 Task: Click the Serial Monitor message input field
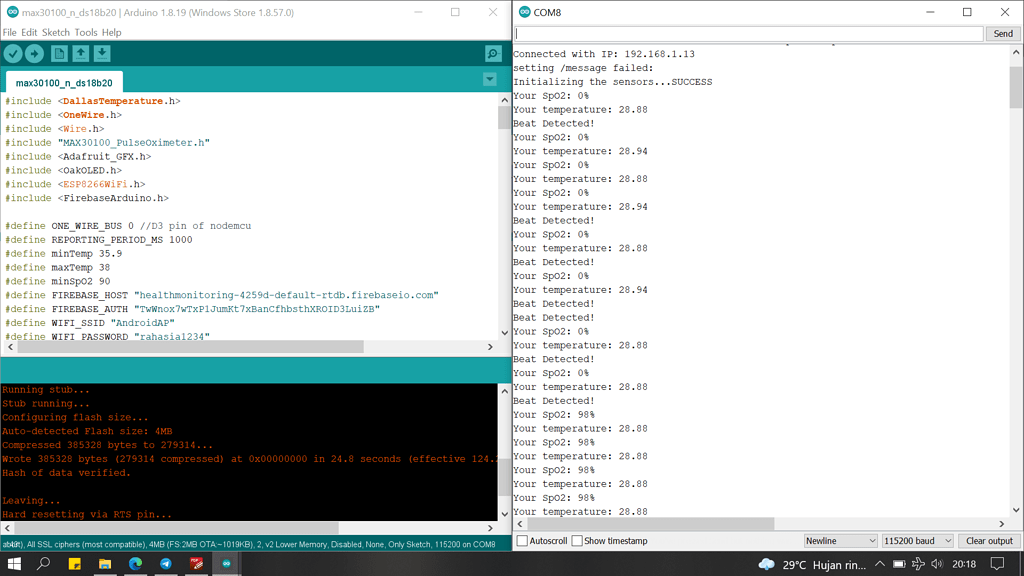pos(748,33)
